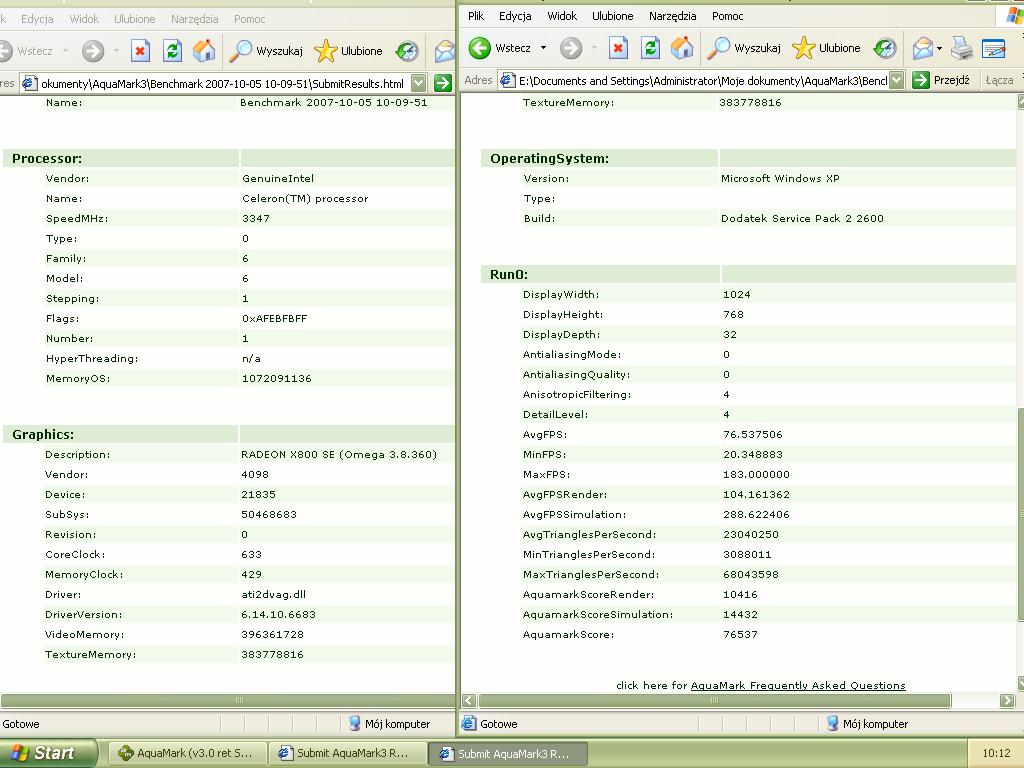Viewport: 1024px width, 768px height.
Task: Refresh the page in right window
Action: click(650, 48)
